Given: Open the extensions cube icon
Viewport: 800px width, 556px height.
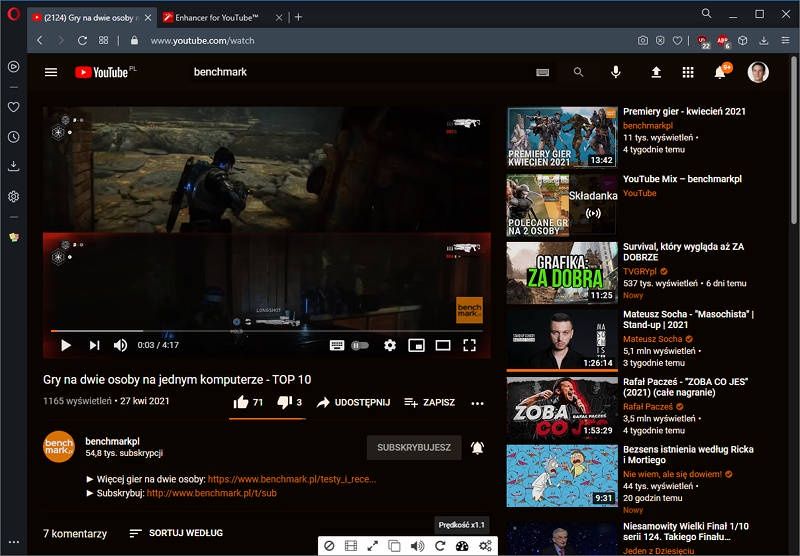Looking at the screenshot, I should [743, 40].
